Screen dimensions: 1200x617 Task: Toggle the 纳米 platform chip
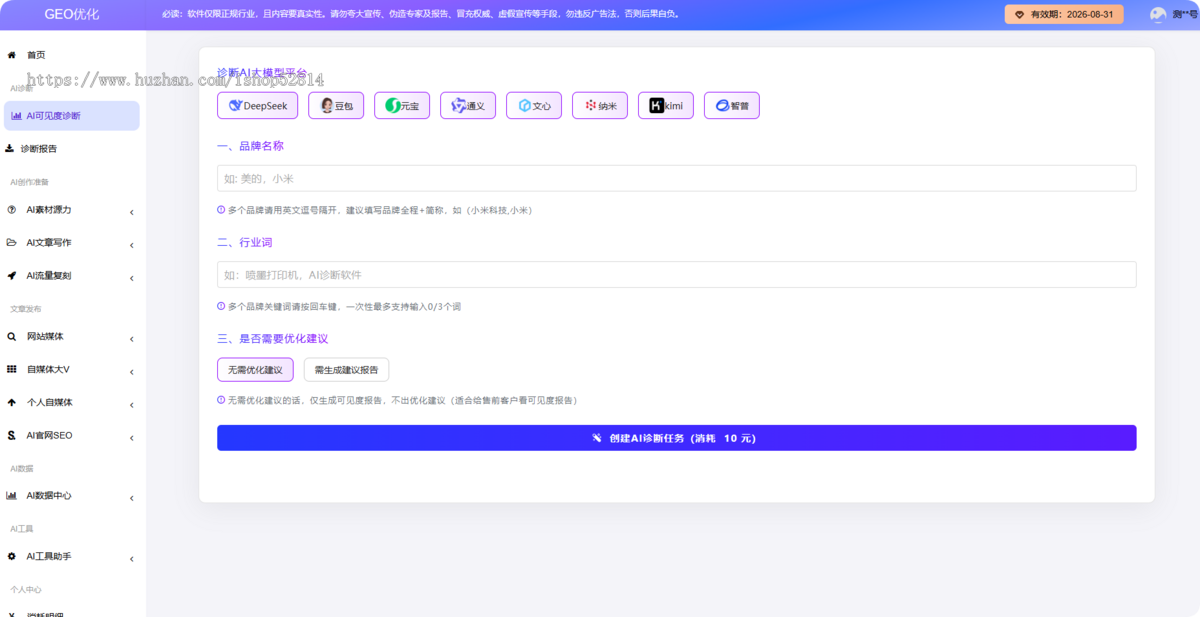click(600, 105)
